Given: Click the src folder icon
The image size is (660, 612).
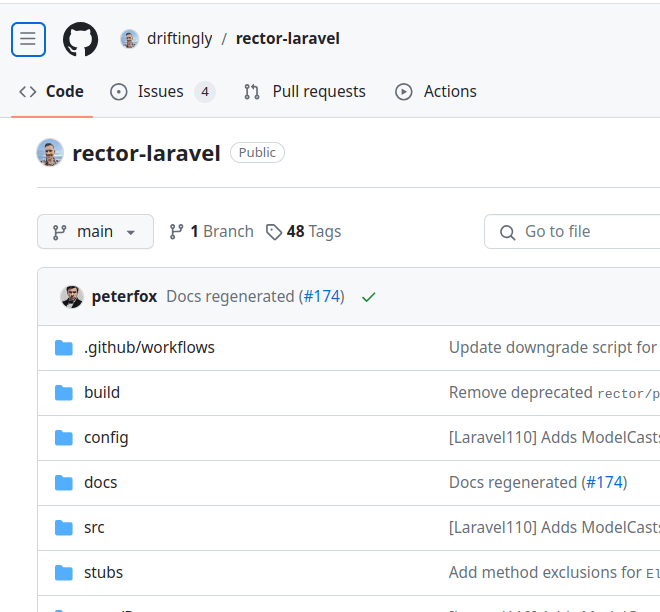Looking at the screenshot, I should 64,528.
